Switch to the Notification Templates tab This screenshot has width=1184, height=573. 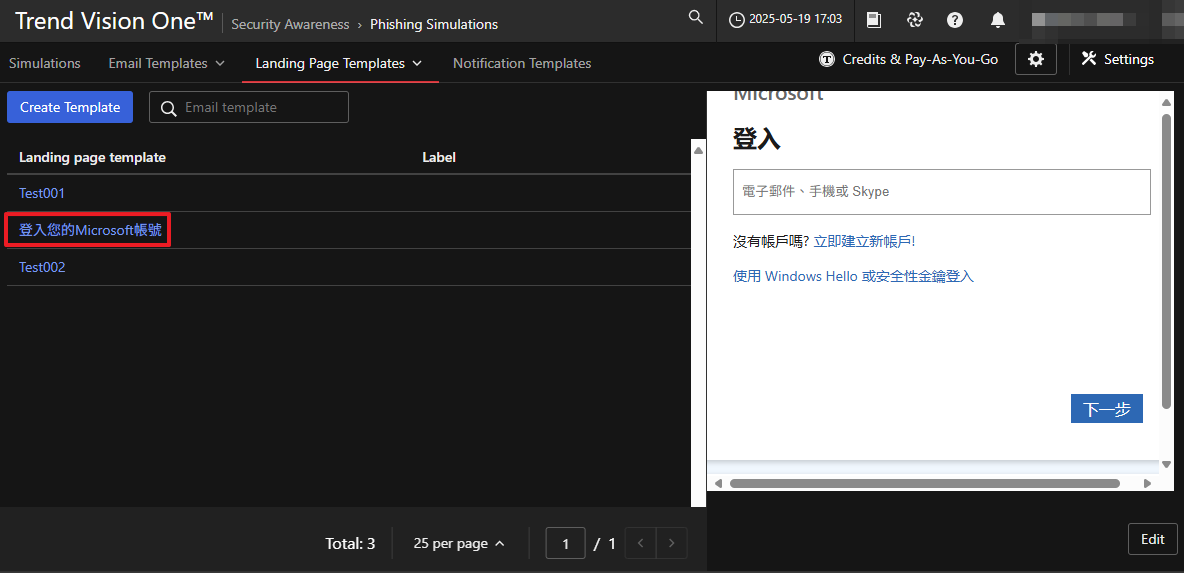tap(521, 63)
